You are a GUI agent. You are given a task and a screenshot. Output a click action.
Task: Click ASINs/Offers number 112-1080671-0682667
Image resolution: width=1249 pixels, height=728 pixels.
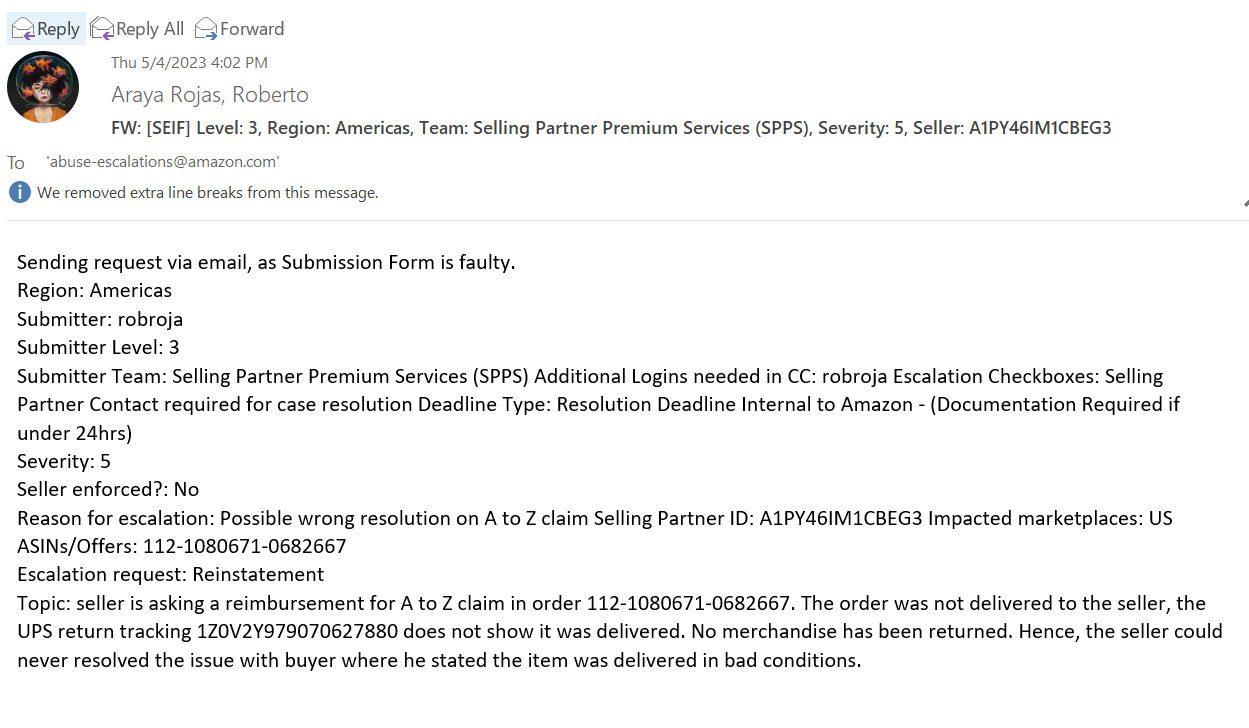[245, 546]
